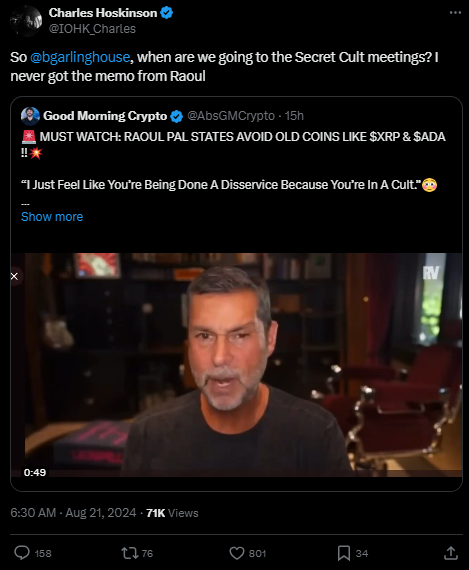
Task: Open the @bgarlinghouse mention link
Action: pos(80,57)
